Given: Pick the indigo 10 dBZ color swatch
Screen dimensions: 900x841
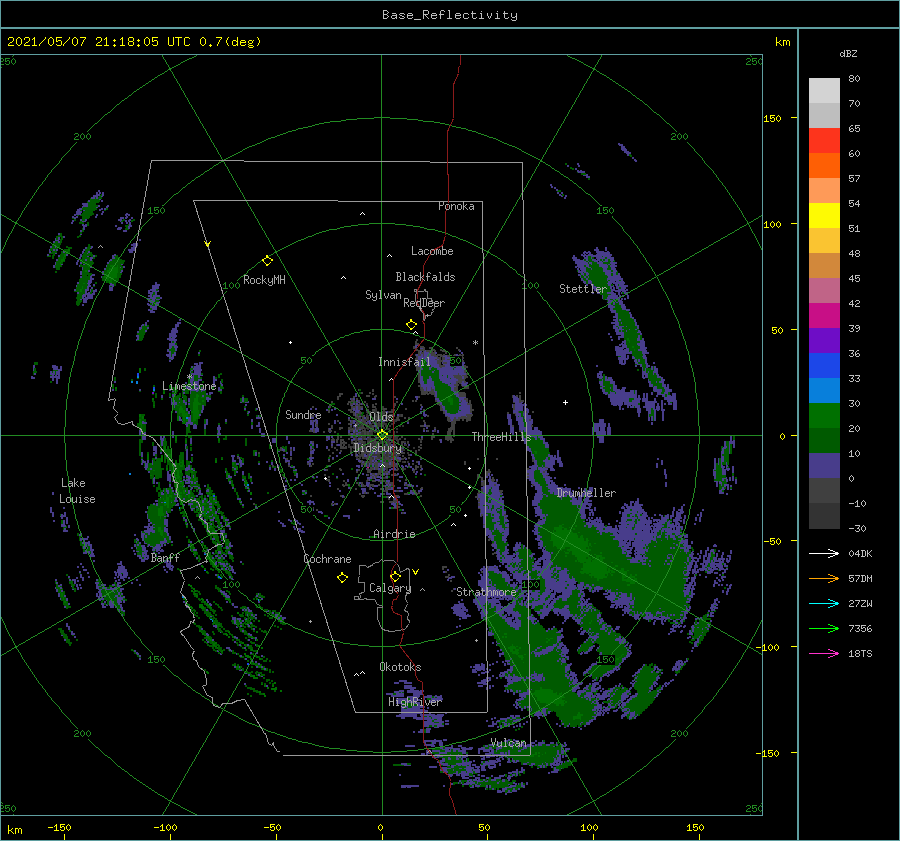Looking at the screenshot, I should pos(824,465).
